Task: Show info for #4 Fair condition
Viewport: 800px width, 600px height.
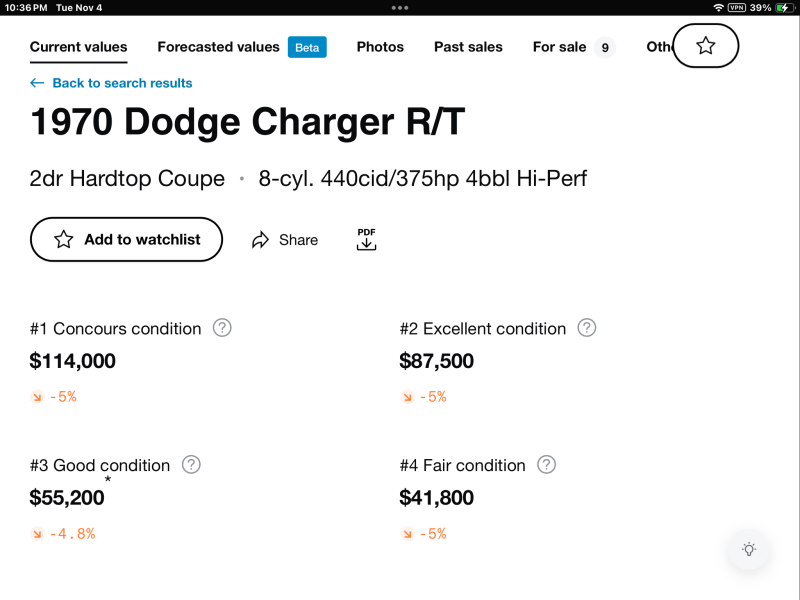Action: (546, 464)
